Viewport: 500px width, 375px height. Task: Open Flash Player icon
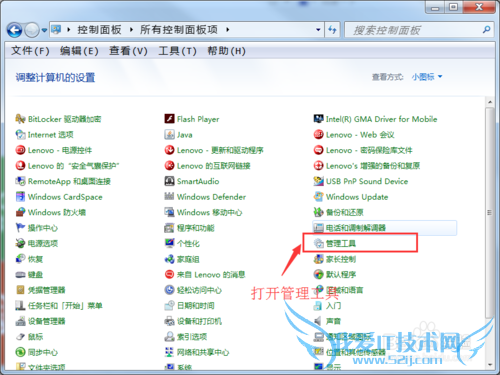169,119
